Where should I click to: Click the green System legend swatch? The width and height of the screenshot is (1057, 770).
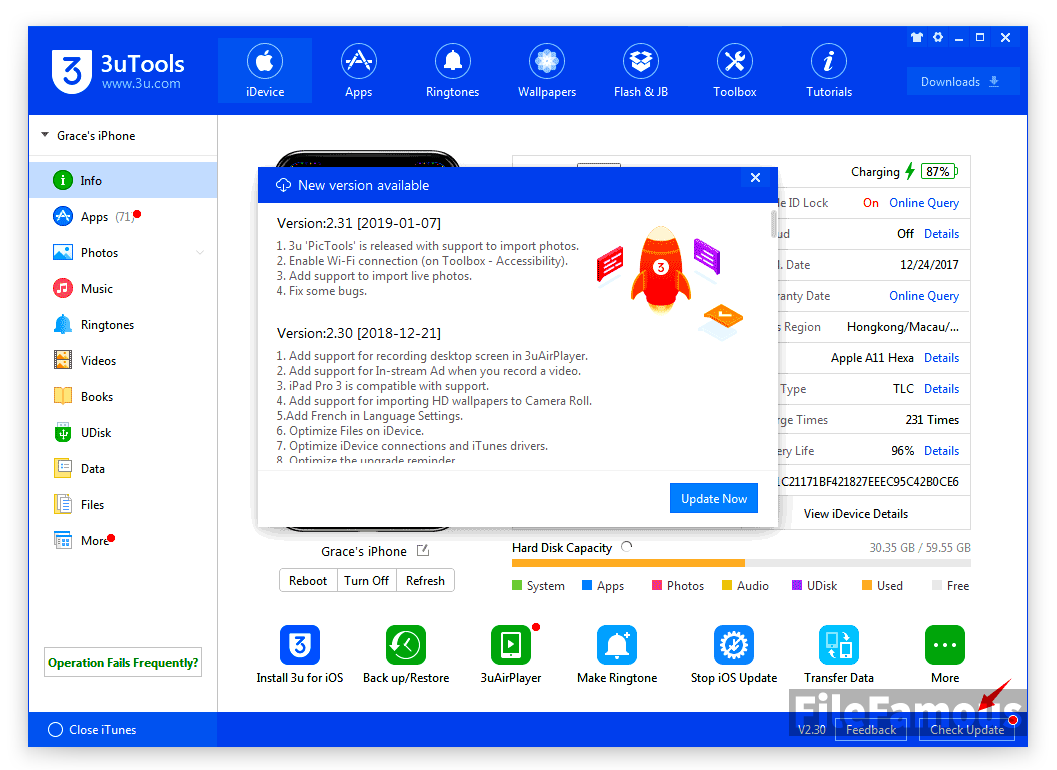[x=517, y=585]
